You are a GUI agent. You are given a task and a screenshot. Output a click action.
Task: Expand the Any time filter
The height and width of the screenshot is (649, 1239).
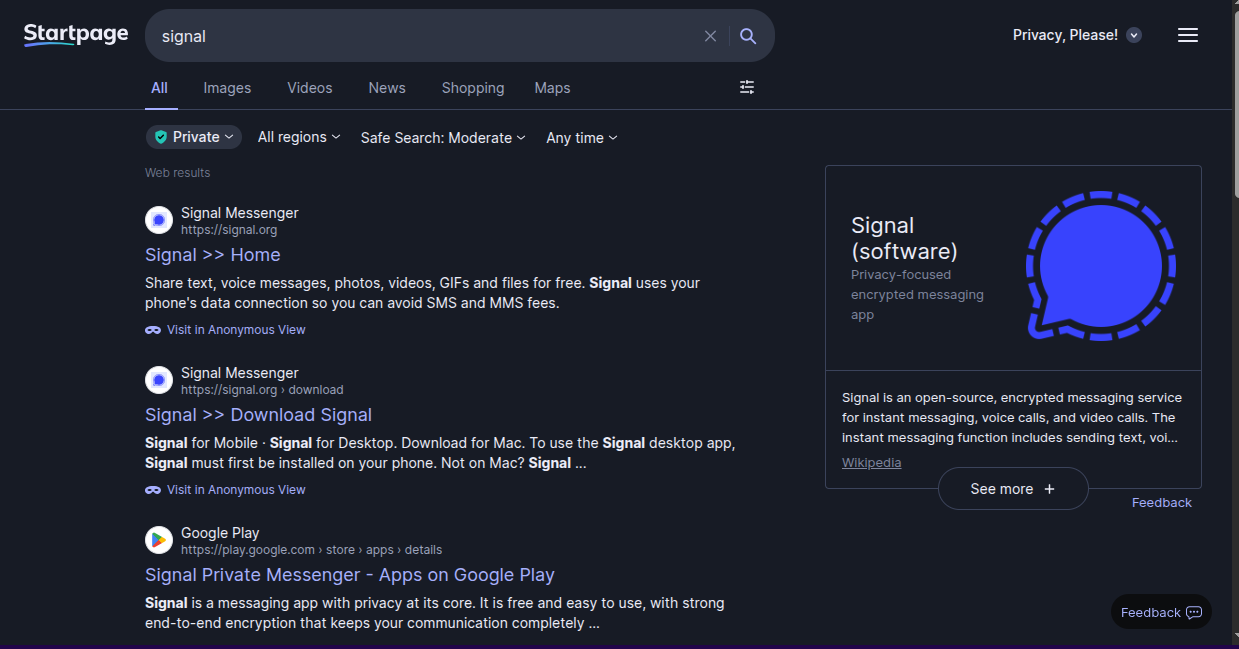581,138
